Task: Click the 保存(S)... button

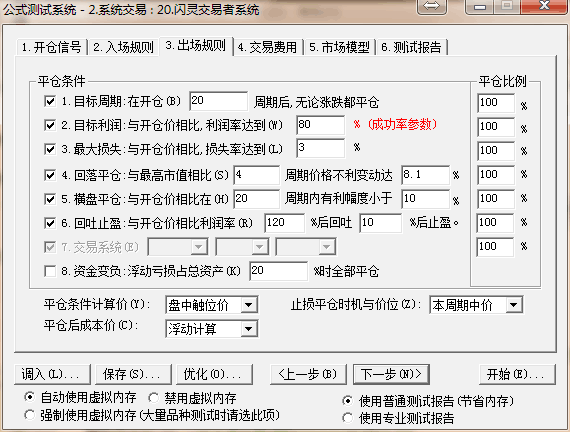Action: [133, 374]
